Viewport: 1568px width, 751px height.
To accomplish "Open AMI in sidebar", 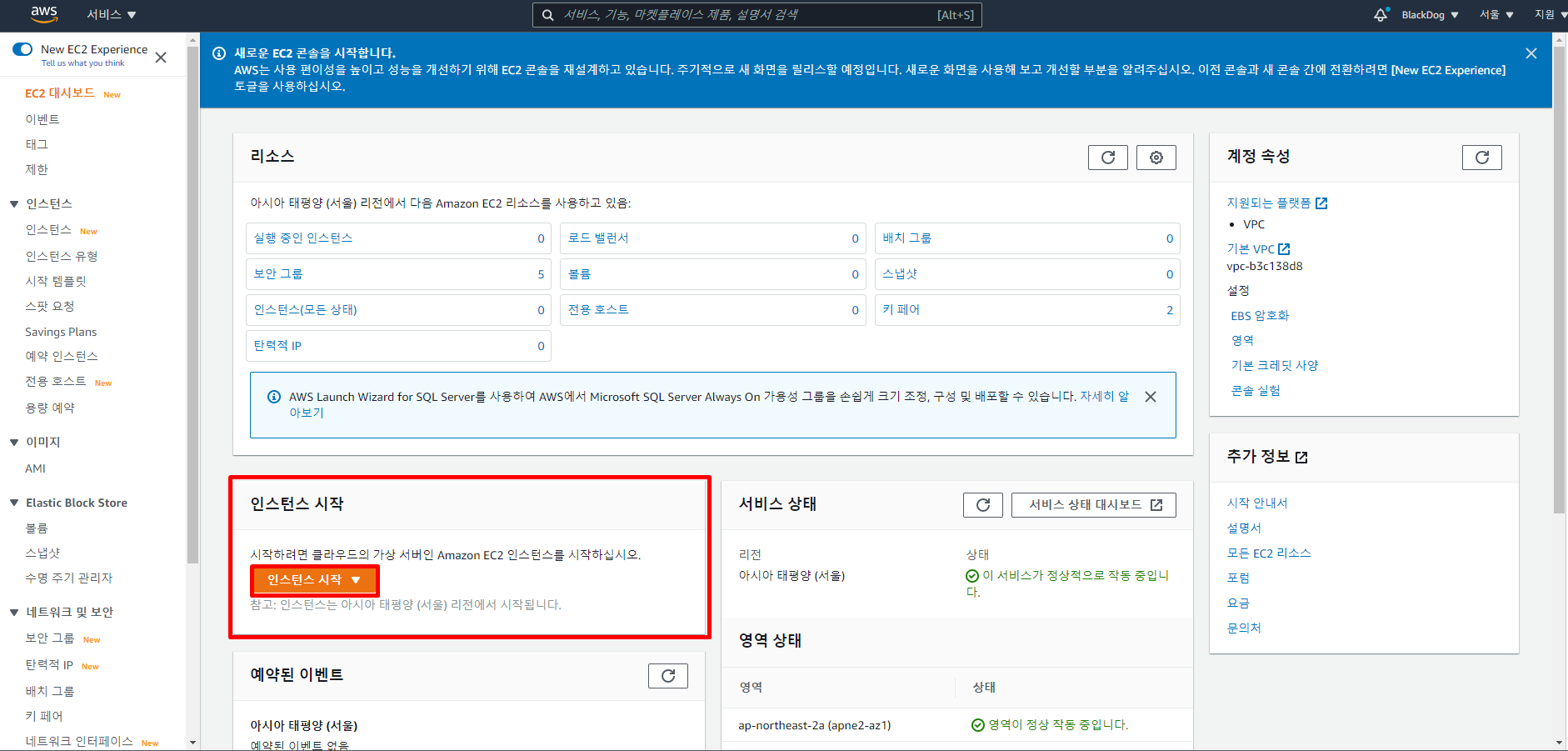I will (x=35, y=468).
